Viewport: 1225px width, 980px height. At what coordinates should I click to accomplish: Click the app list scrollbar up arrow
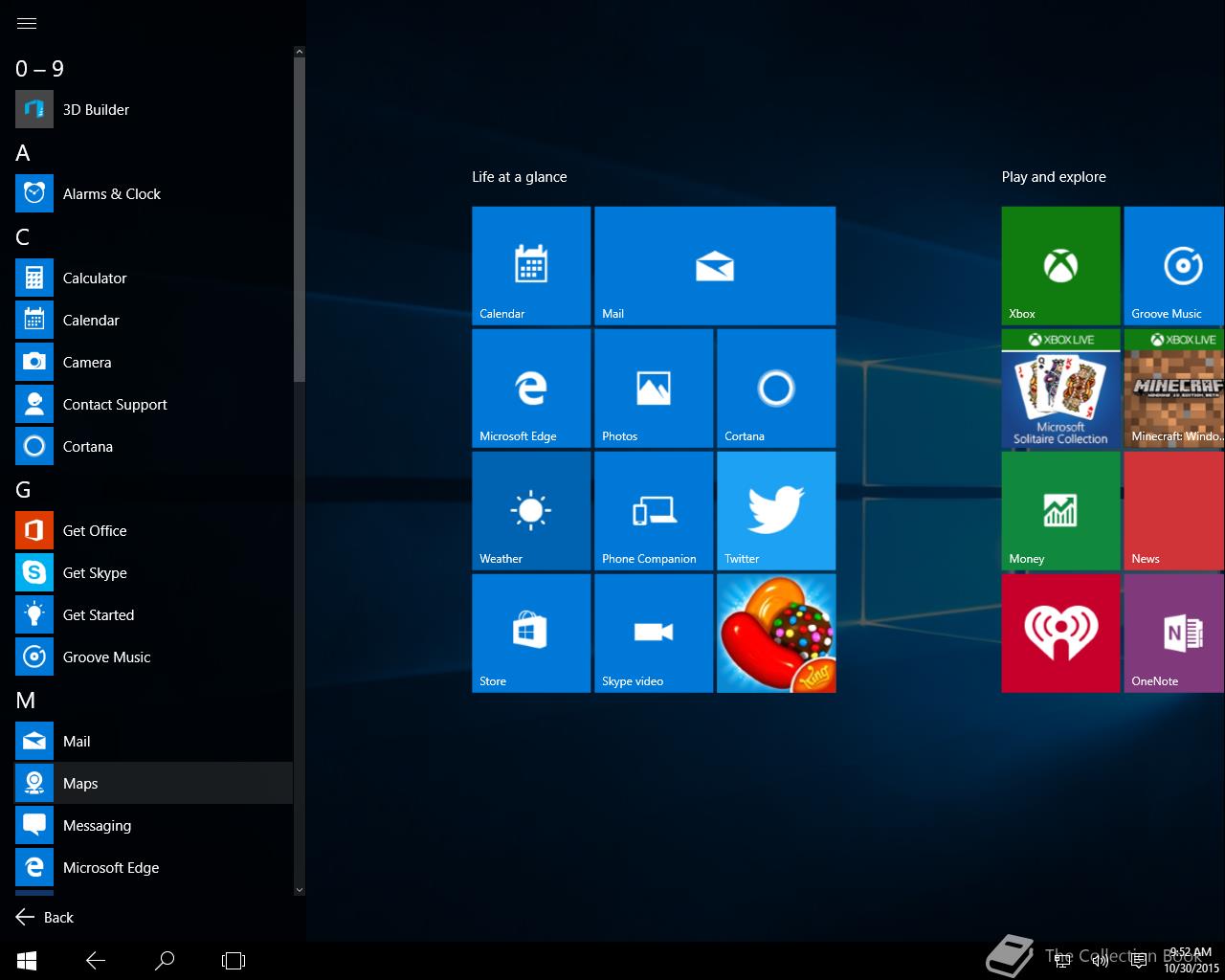(x=299, y=52)
